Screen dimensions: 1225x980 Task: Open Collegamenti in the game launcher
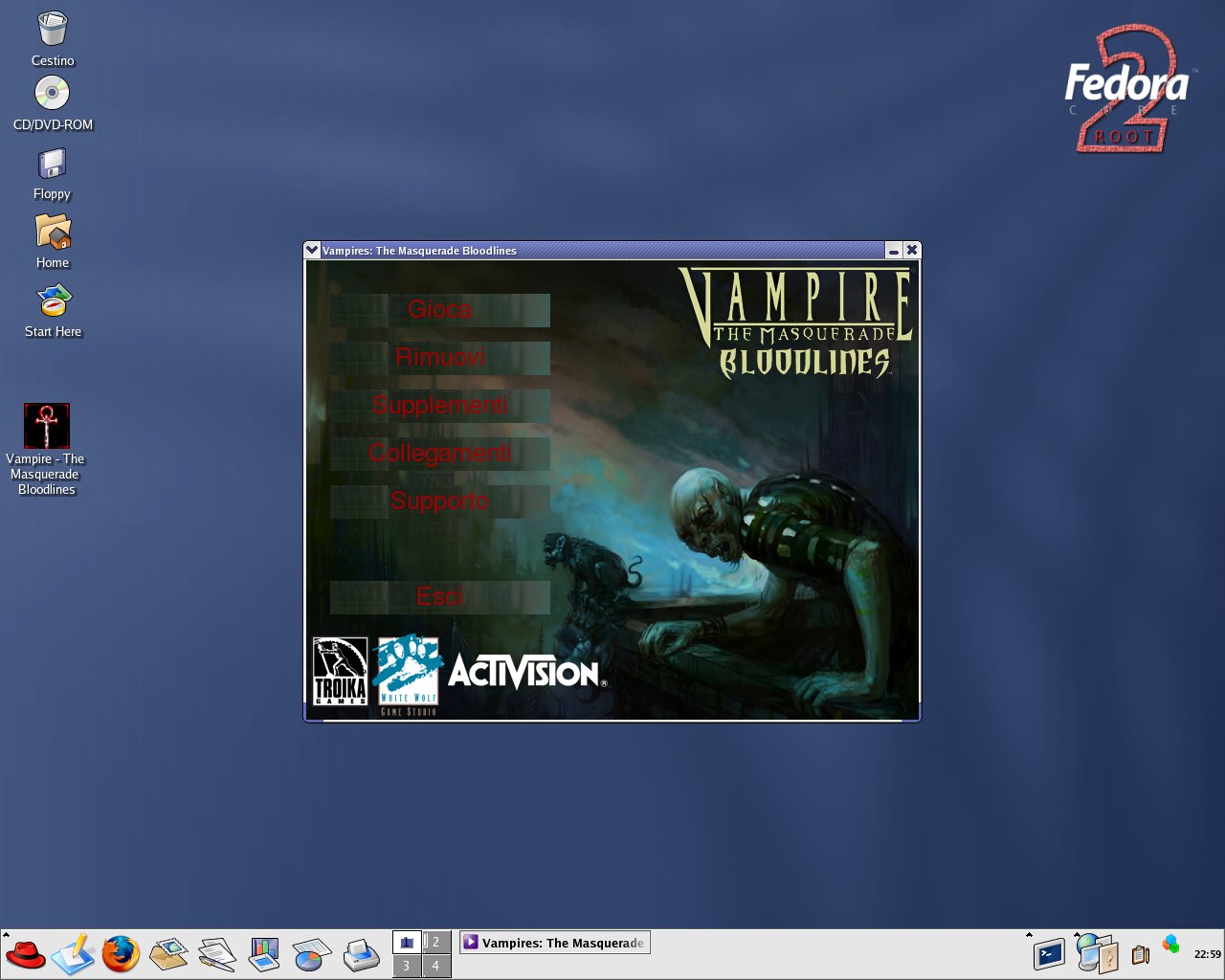(440, 454)
